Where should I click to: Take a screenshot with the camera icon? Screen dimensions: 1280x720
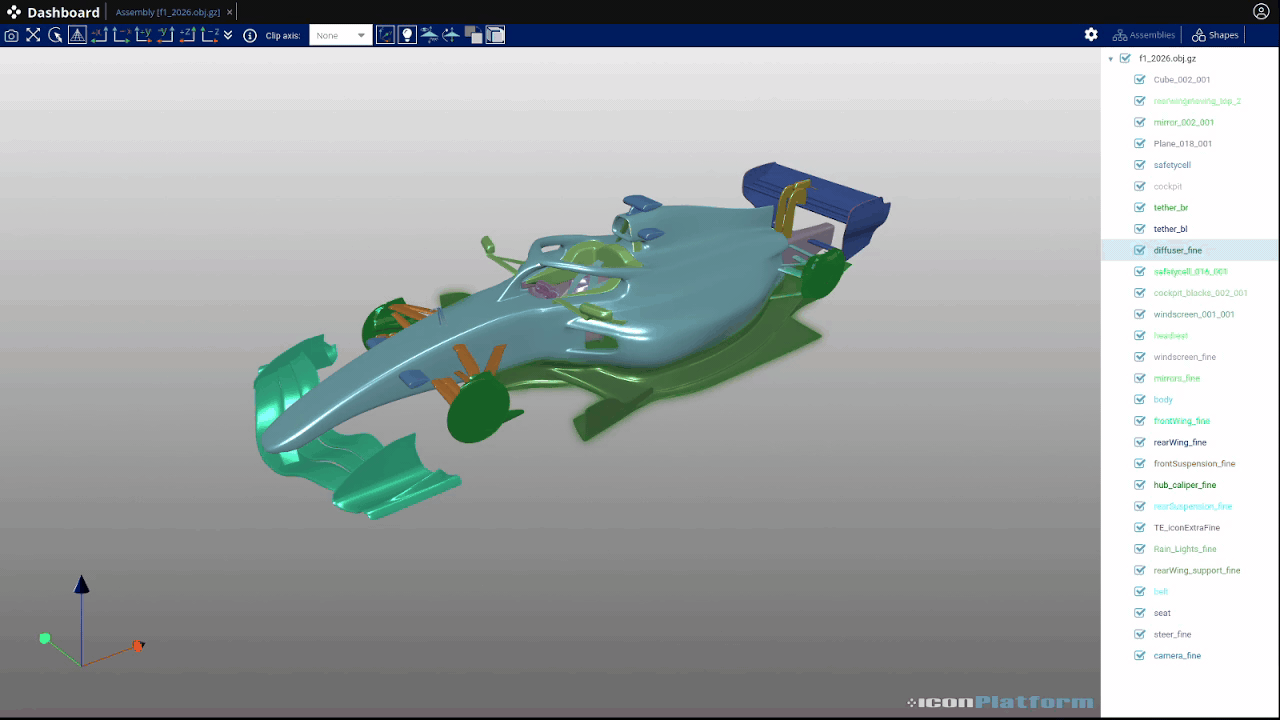pyautogui.click(x=11, y=35)
